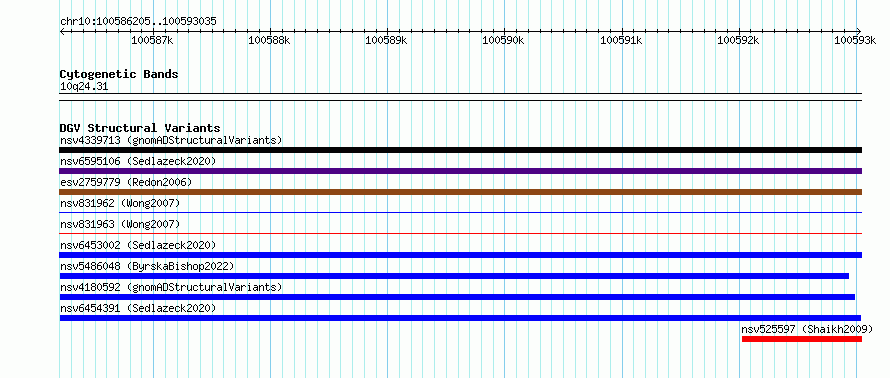Click the 100590k ruler tick label
Viewport: 890px width, 378px height.
(x=503, y=40)
